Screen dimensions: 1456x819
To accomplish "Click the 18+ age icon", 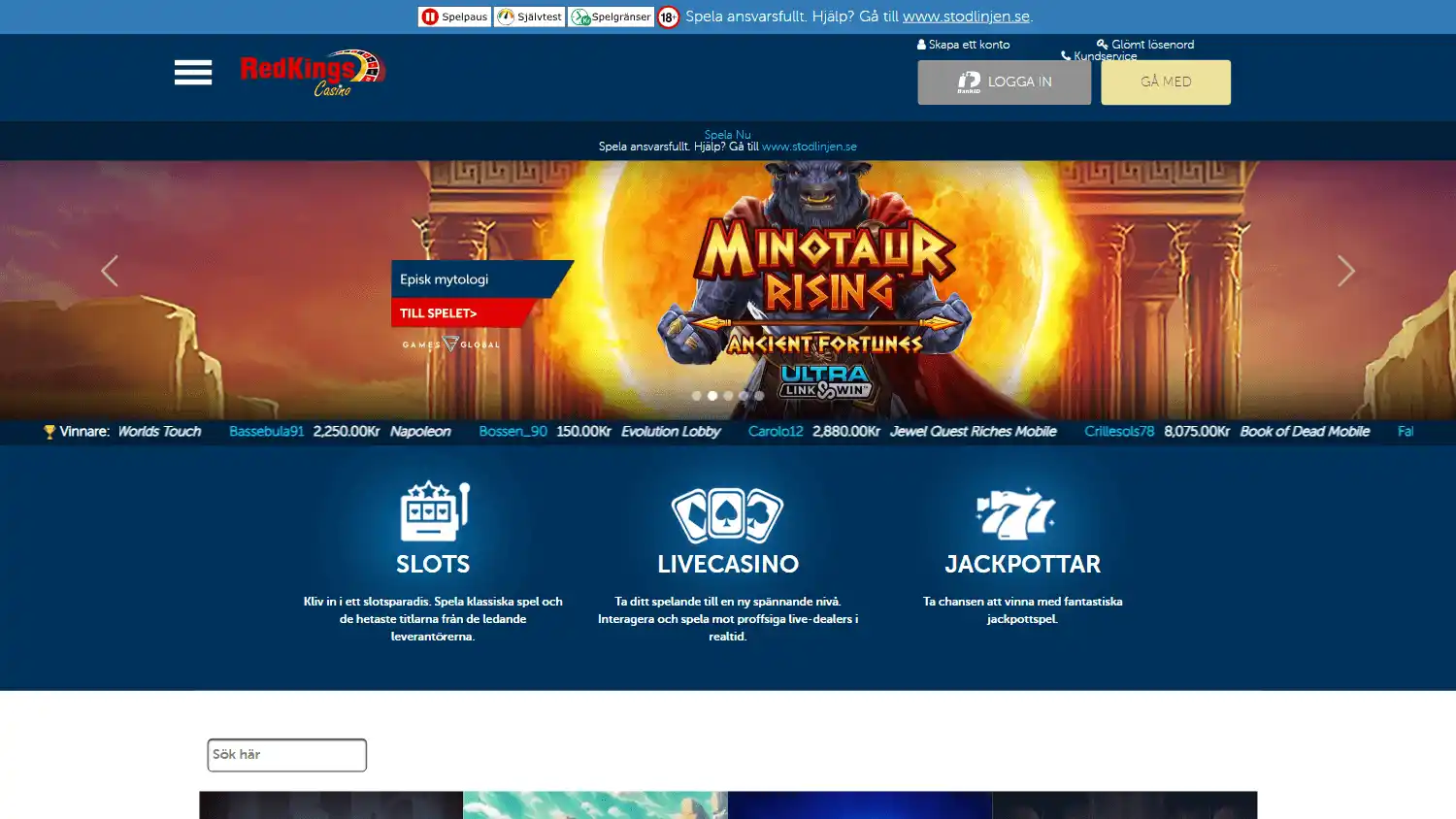I will click(668, 16).
